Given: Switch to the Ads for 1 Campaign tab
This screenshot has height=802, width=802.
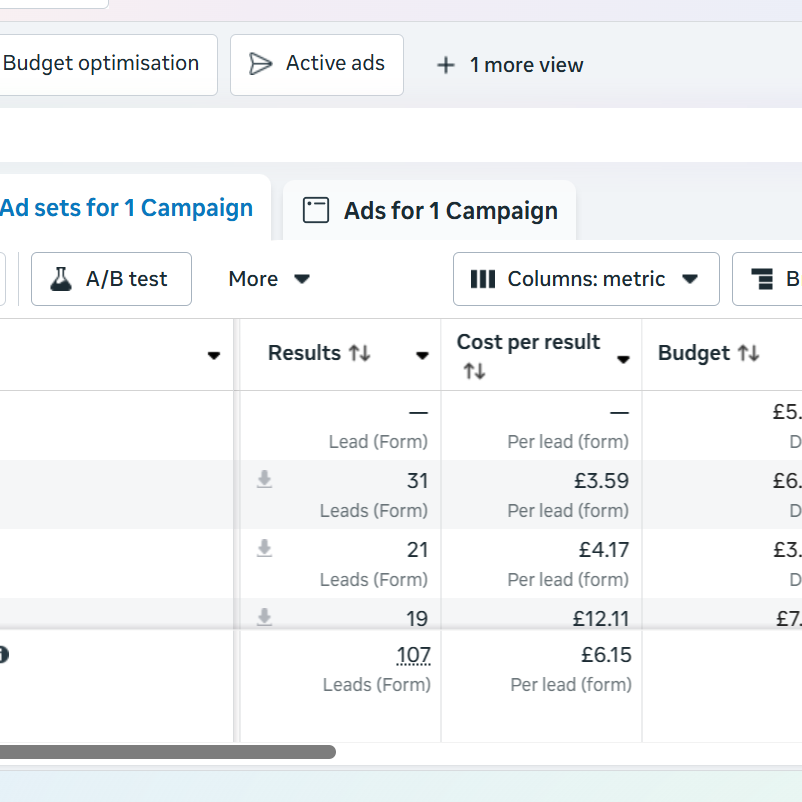Looking at the screenshot, I should (x=450, y=211).
